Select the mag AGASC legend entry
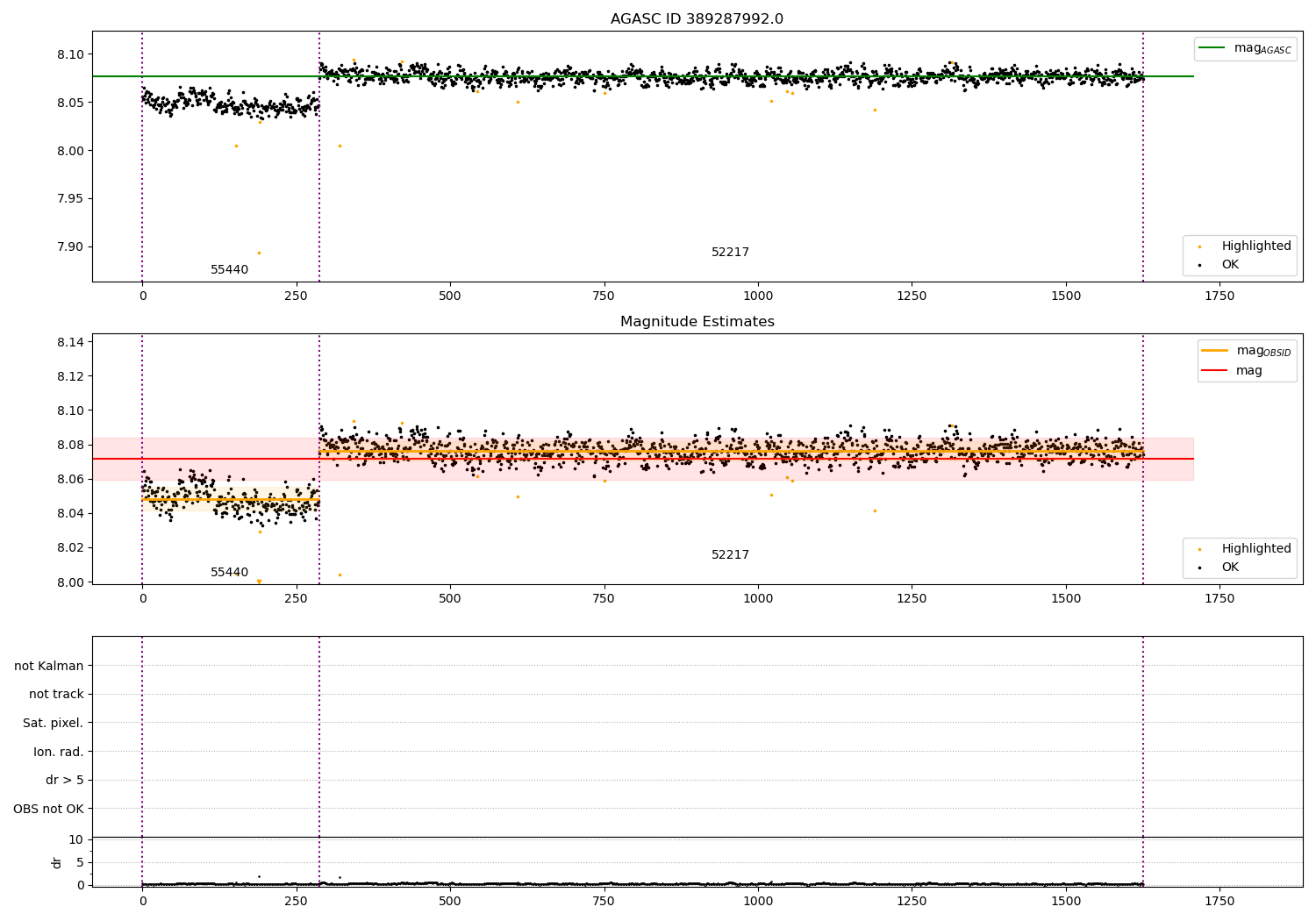This screenshot has width=1316, height=921. [x=1245, y=48]
